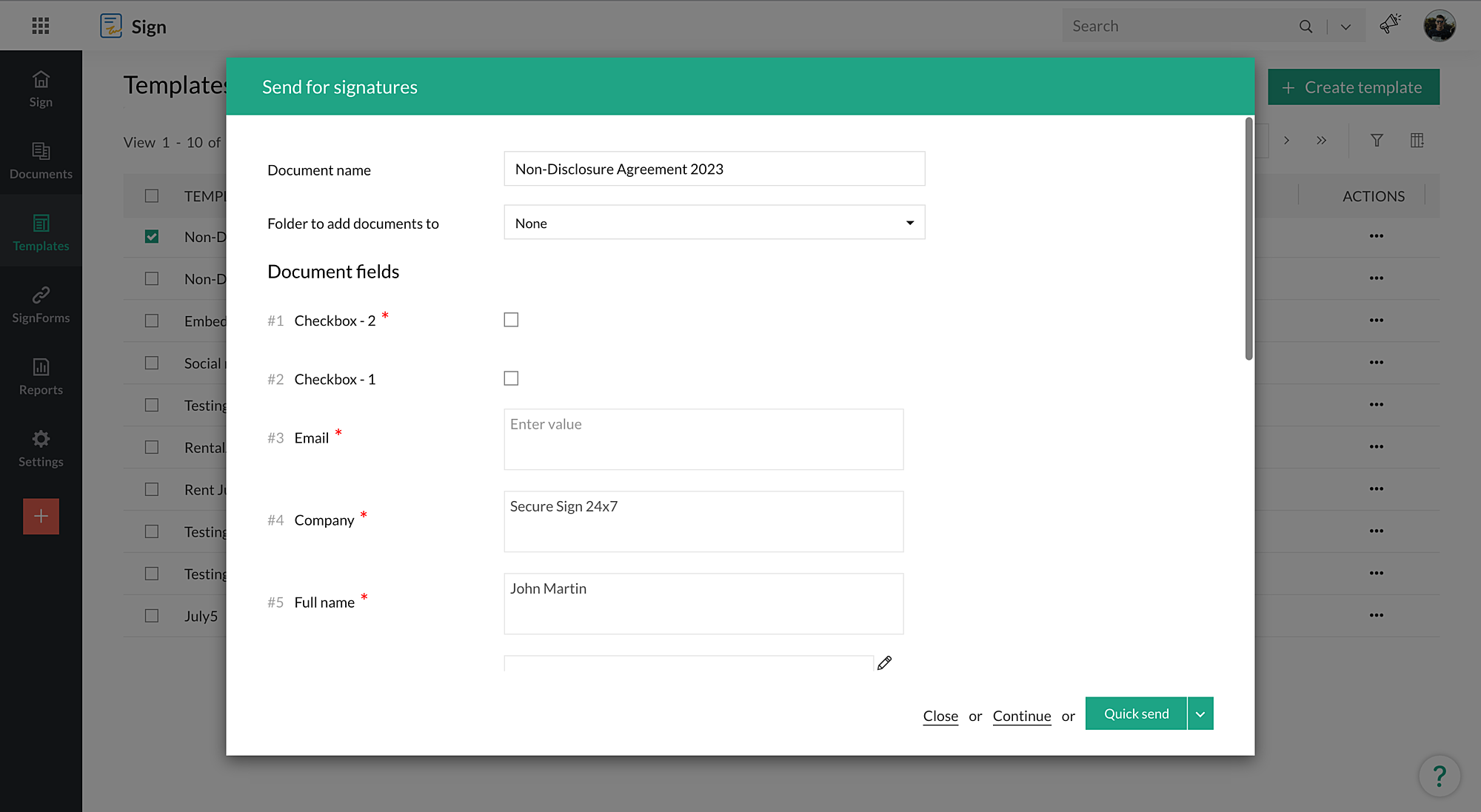
Task: Open the filter funnel icon
Action: click(x=1377, y=141)
